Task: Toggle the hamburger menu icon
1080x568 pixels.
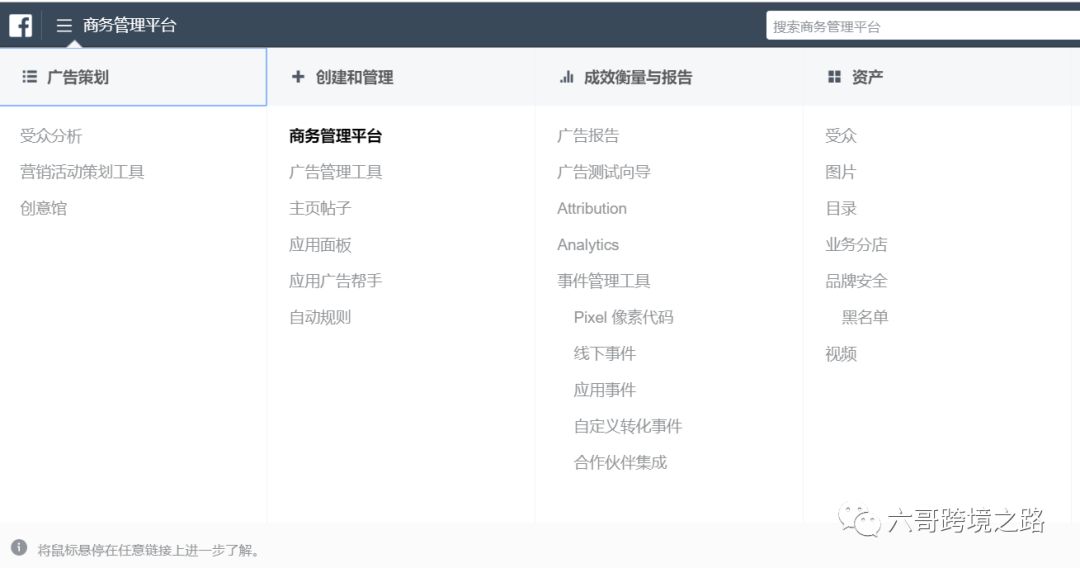Action: click(64, 25)
